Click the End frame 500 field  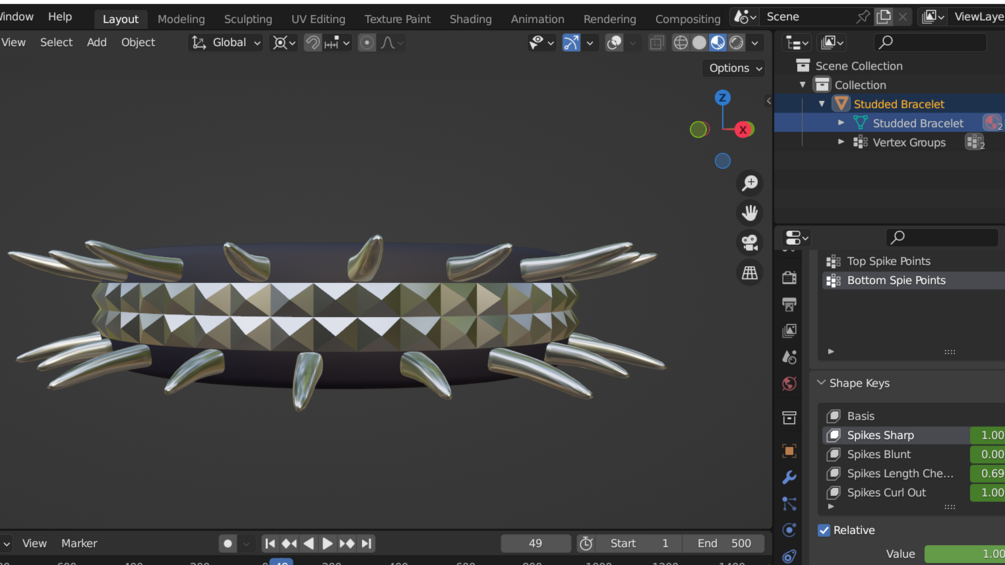pyautogui.click(x=724, y=543)
